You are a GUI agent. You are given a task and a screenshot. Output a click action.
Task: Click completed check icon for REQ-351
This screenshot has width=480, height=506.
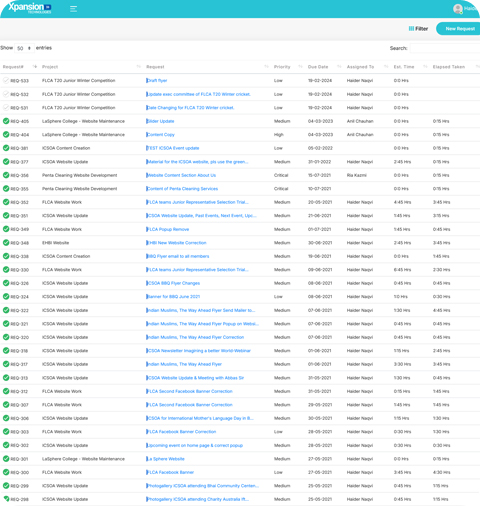6,216
